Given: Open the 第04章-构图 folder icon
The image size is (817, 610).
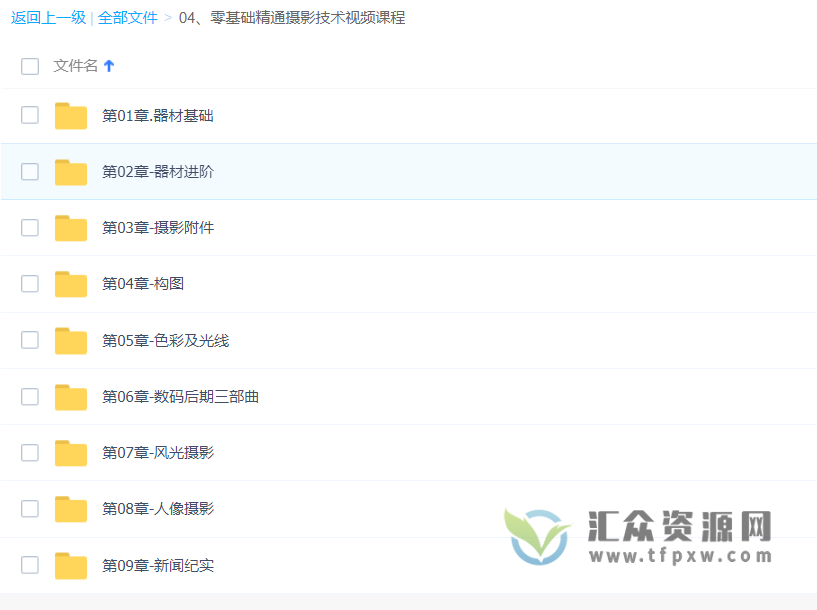Looking at the screenshot, I should click(70, 284).
